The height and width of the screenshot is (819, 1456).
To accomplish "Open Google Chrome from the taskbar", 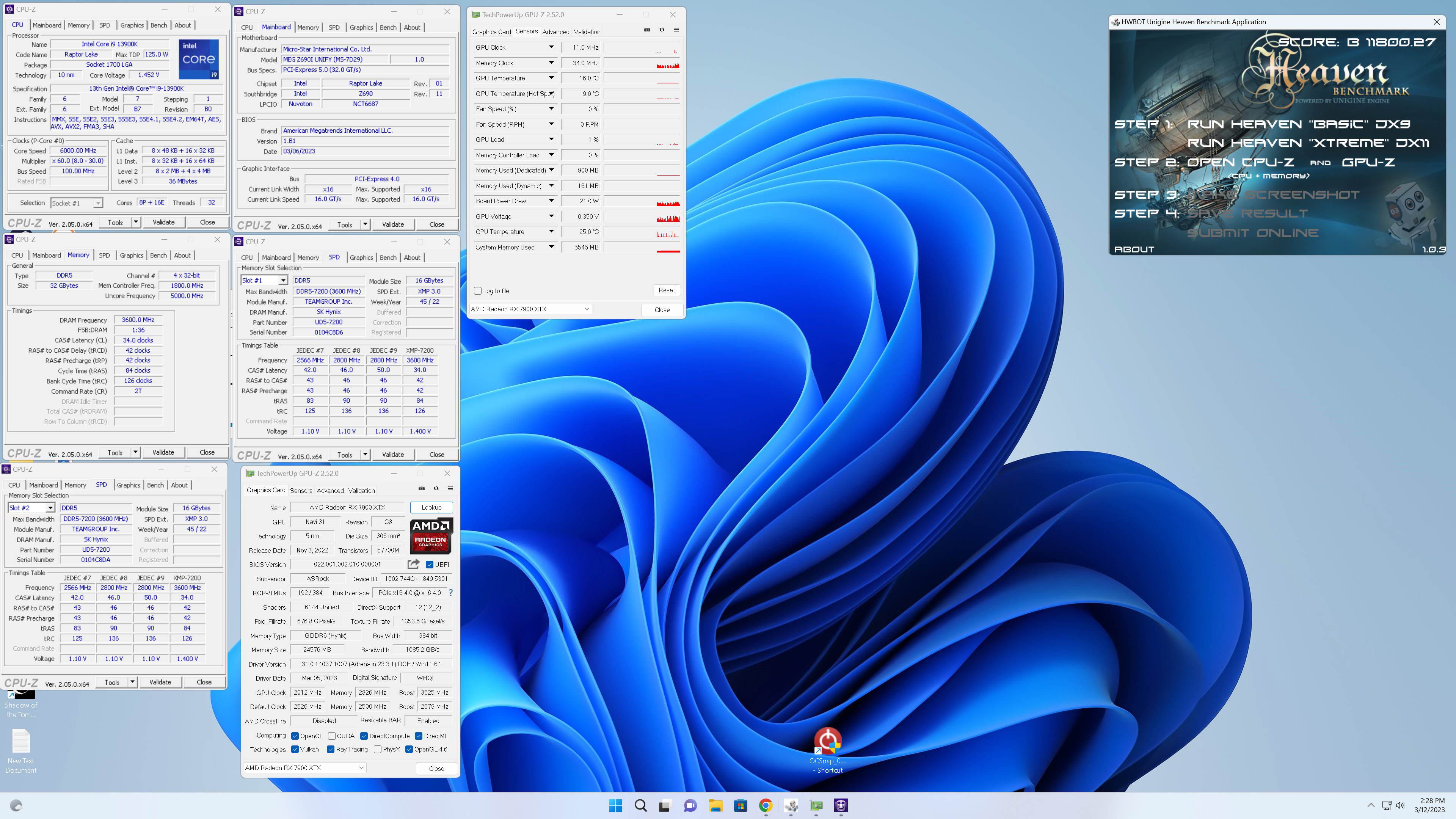I will pos(765,805).
